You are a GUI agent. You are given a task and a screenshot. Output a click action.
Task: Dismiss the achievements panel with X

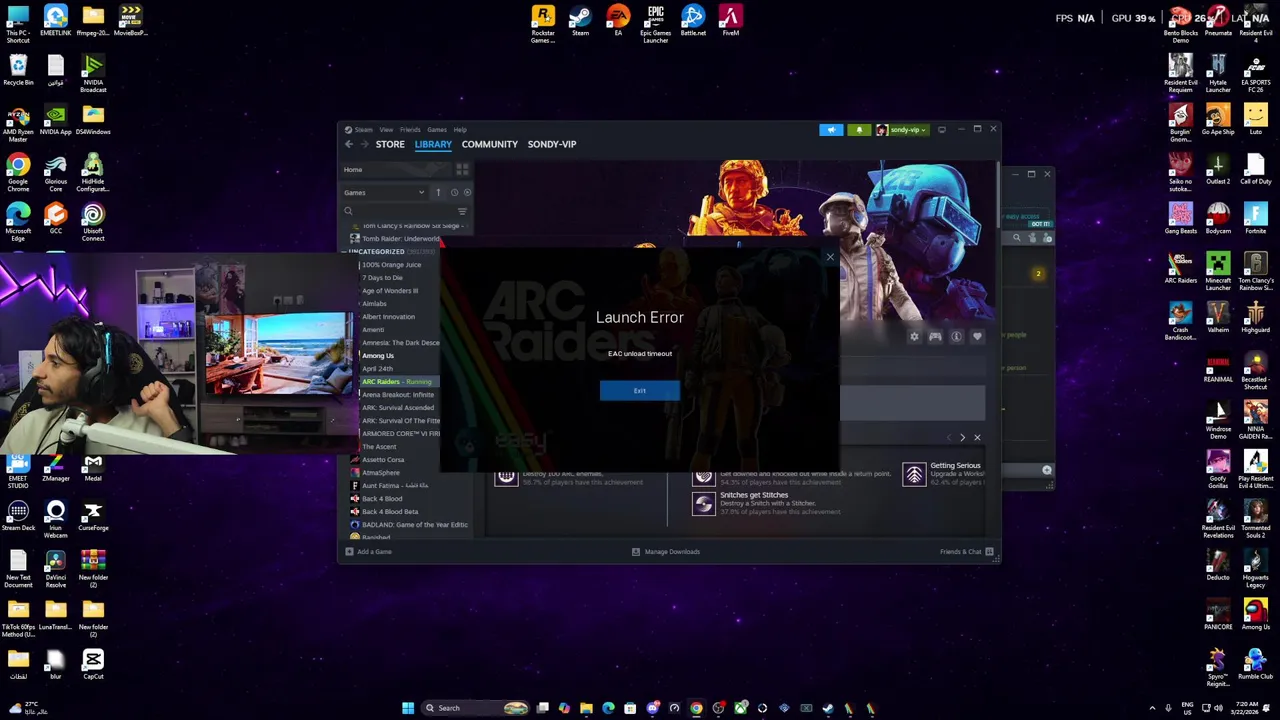click(x=977, y=437)
